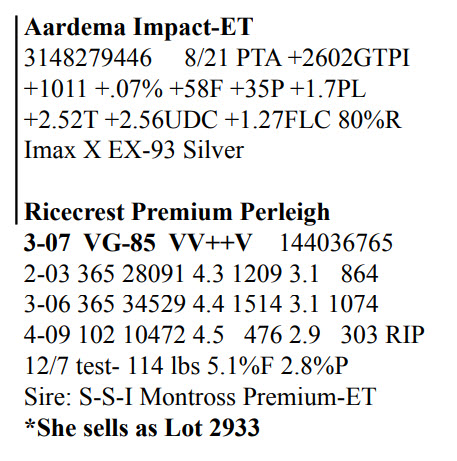Click the +2602GTPI value
The height and width of the screenshot is (461, 457).
[x=349, y=58]
